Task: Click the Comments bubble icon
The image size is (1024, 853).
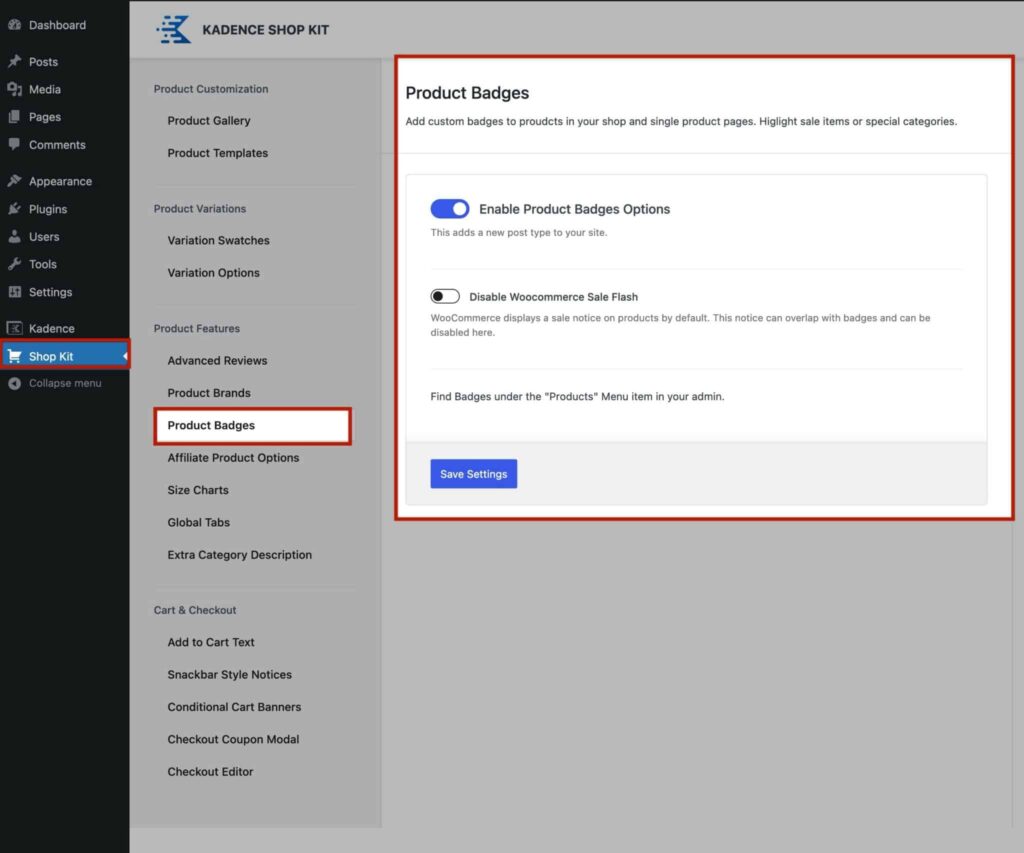Action: [14, 144]
